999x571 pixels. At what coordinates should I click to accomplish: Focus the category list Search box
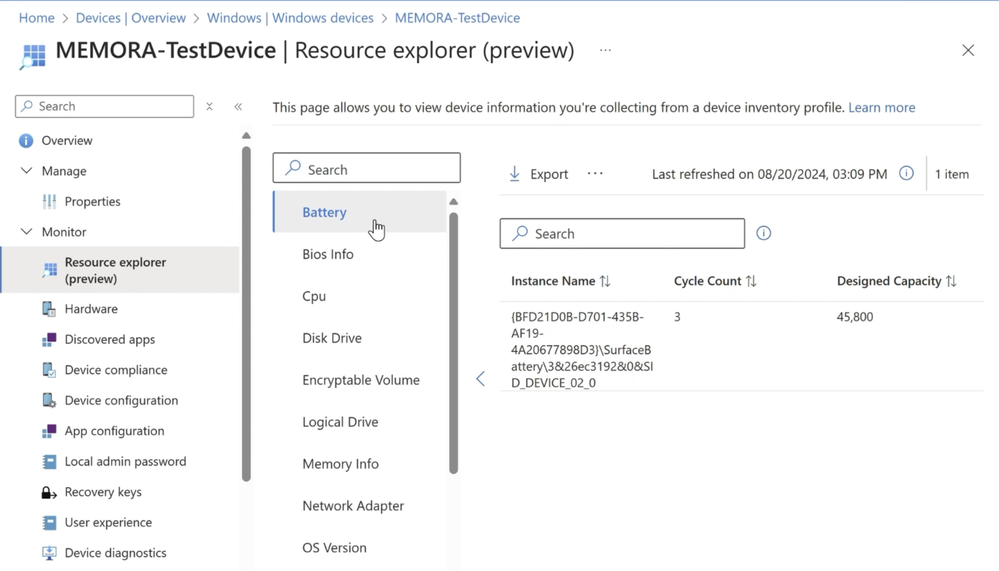[x=366, y=168]
